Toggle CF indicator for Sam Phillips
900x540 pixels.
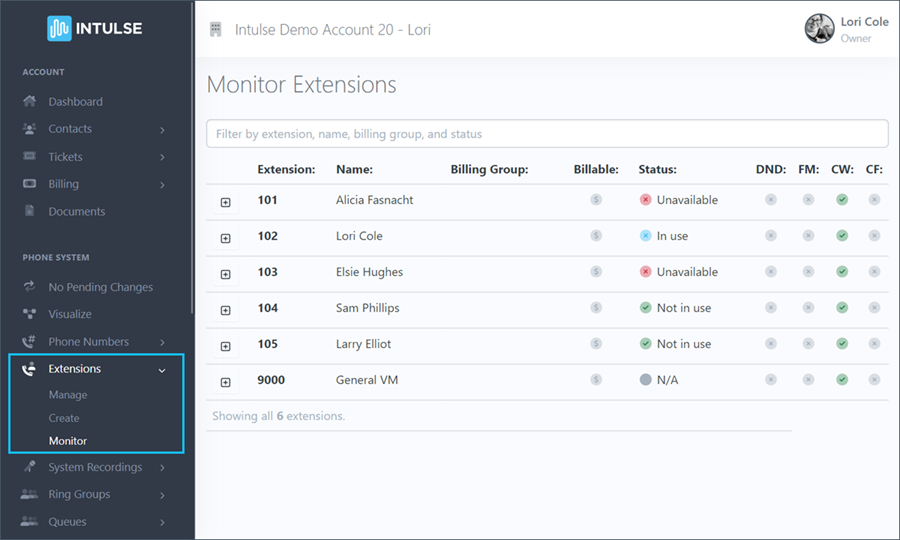(874, 308)
